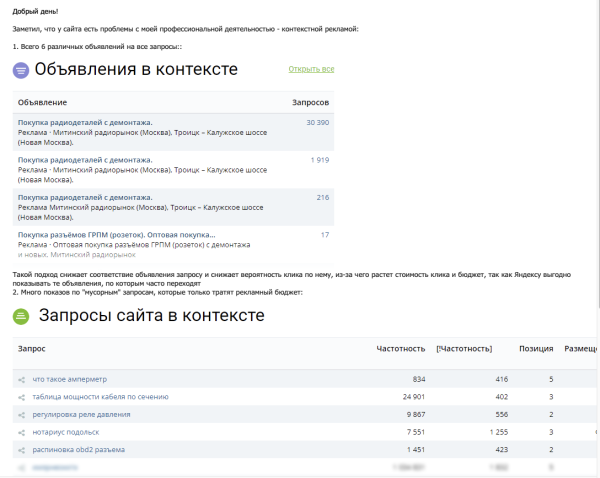Open the "Открыть все" link
Viewport: 600px width, 478px height.
[x=311, y=69]
